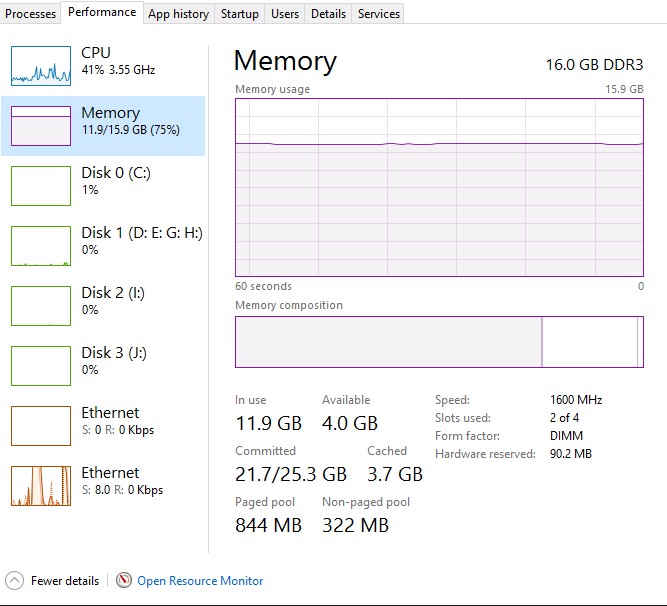667x606 pixels.
Task: Click the Resource Monitor icon
Action: point(124,580)
